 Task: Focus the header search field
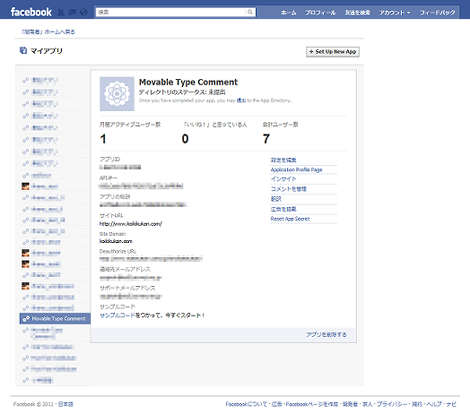coord(176,12)
